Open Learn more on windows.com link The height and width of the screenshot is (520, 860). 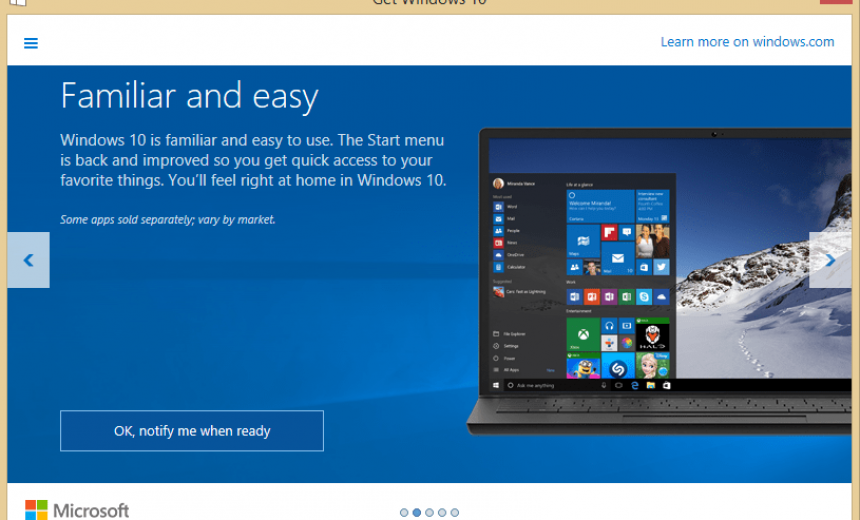(747, 42)
